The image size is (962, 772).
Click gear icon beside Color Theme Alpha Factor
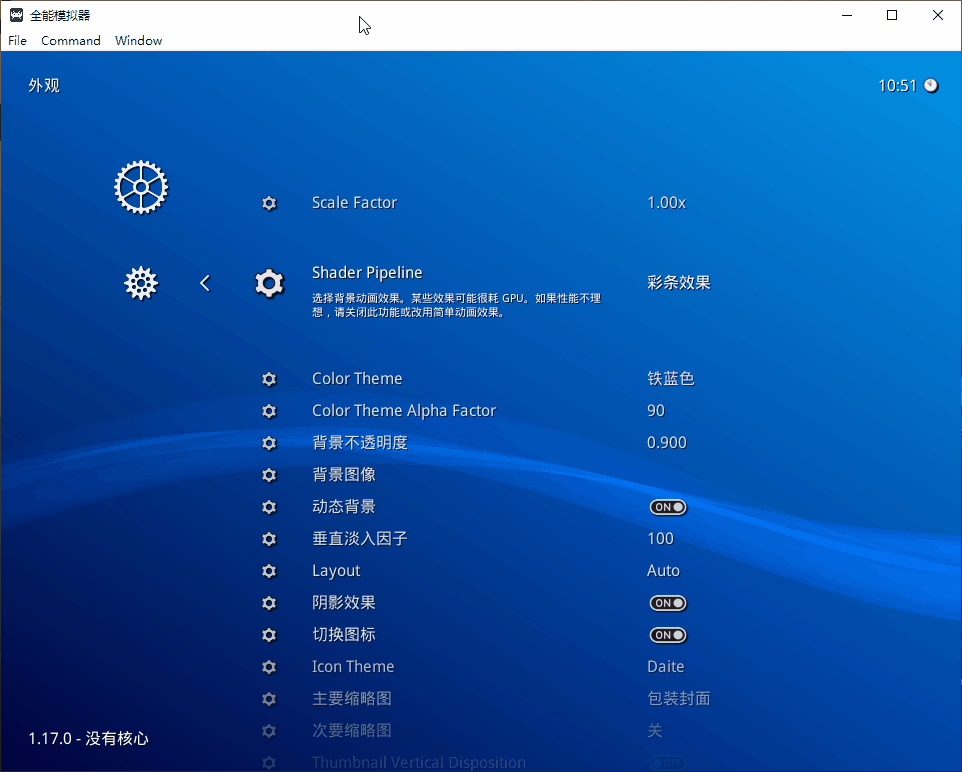click(x=269, y=411)
